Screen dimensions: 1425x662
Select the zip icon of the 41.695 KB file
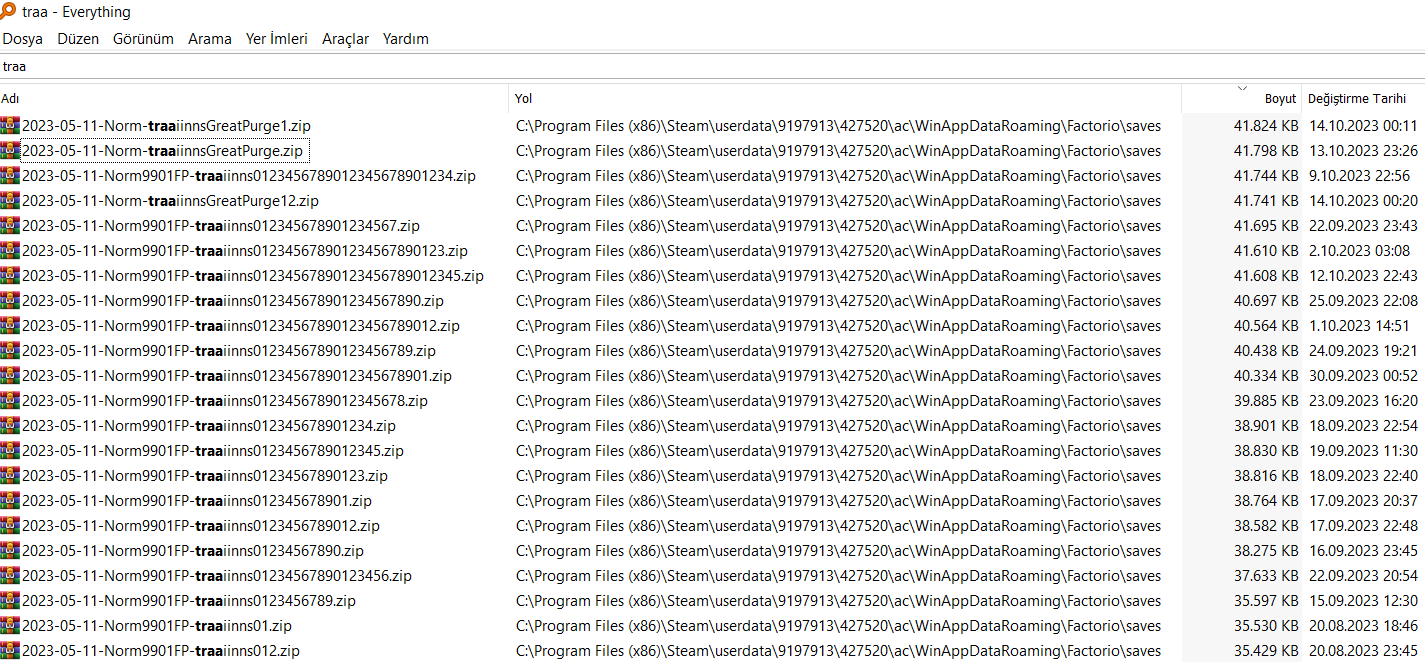click(x=10, y=226)
